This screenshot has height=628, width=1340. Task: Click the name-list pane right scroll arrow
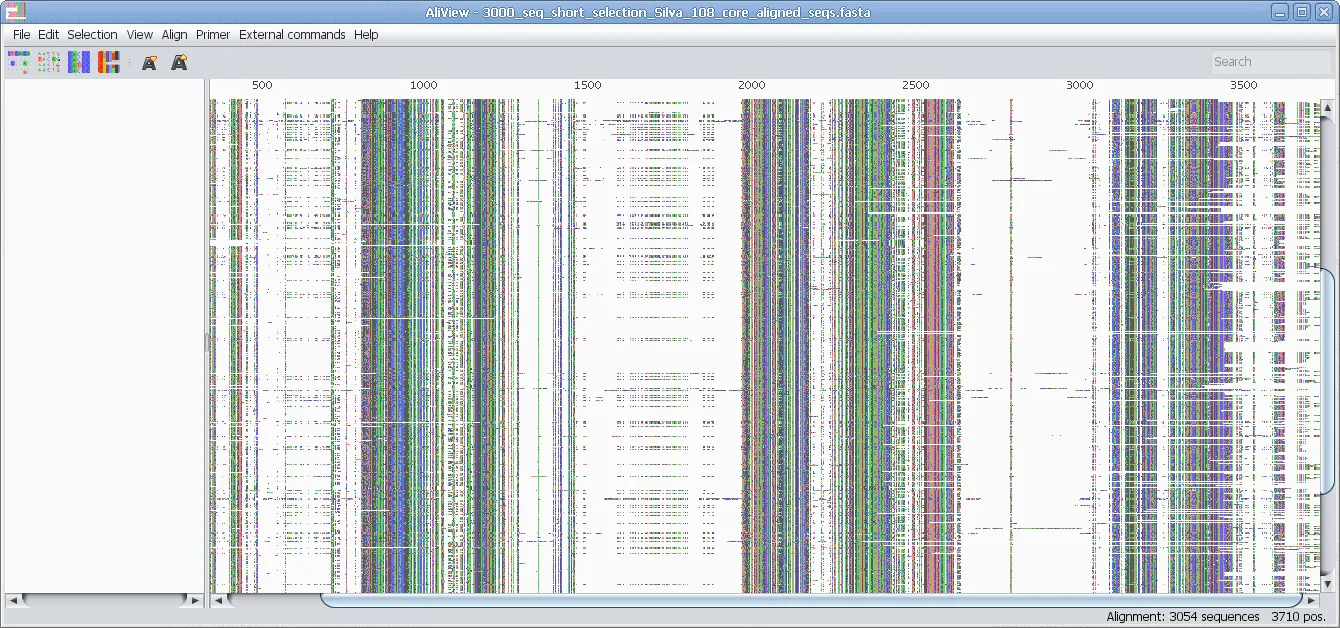pyautogui.click(x=195, y=600)
